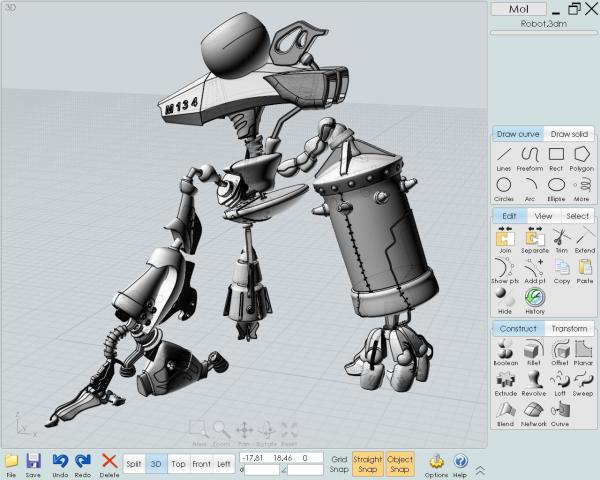Select the Circles tool
Viewport: 600px width, 480px height.
[504, 190]
